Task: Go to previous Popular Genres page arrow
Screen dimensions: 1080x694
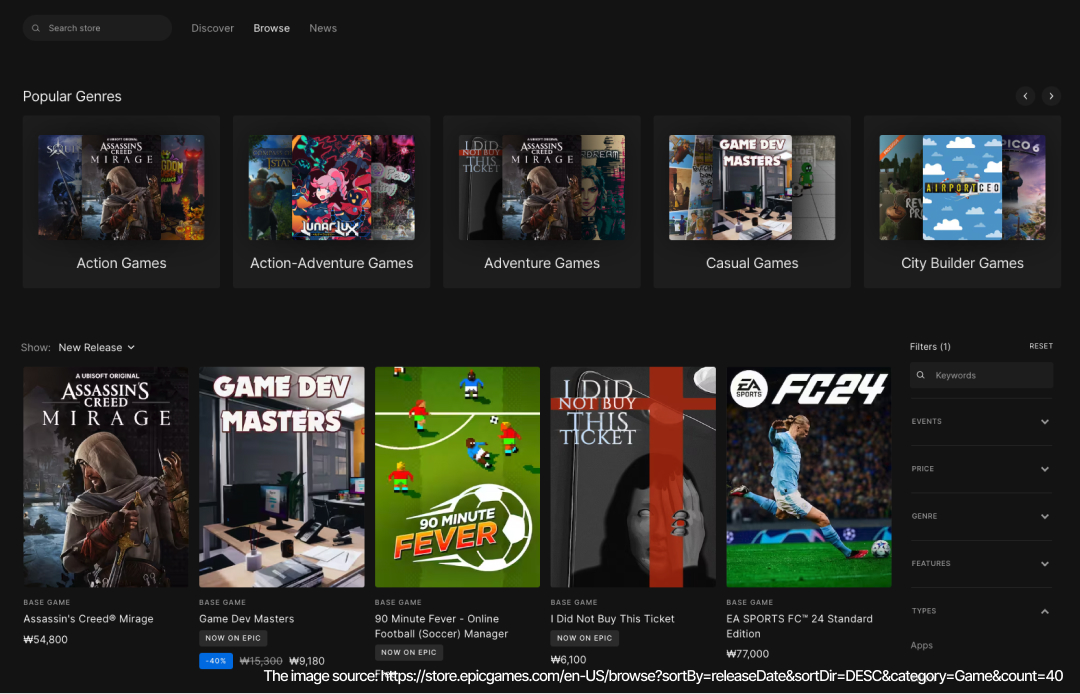Action: [x=1025, y=96]
